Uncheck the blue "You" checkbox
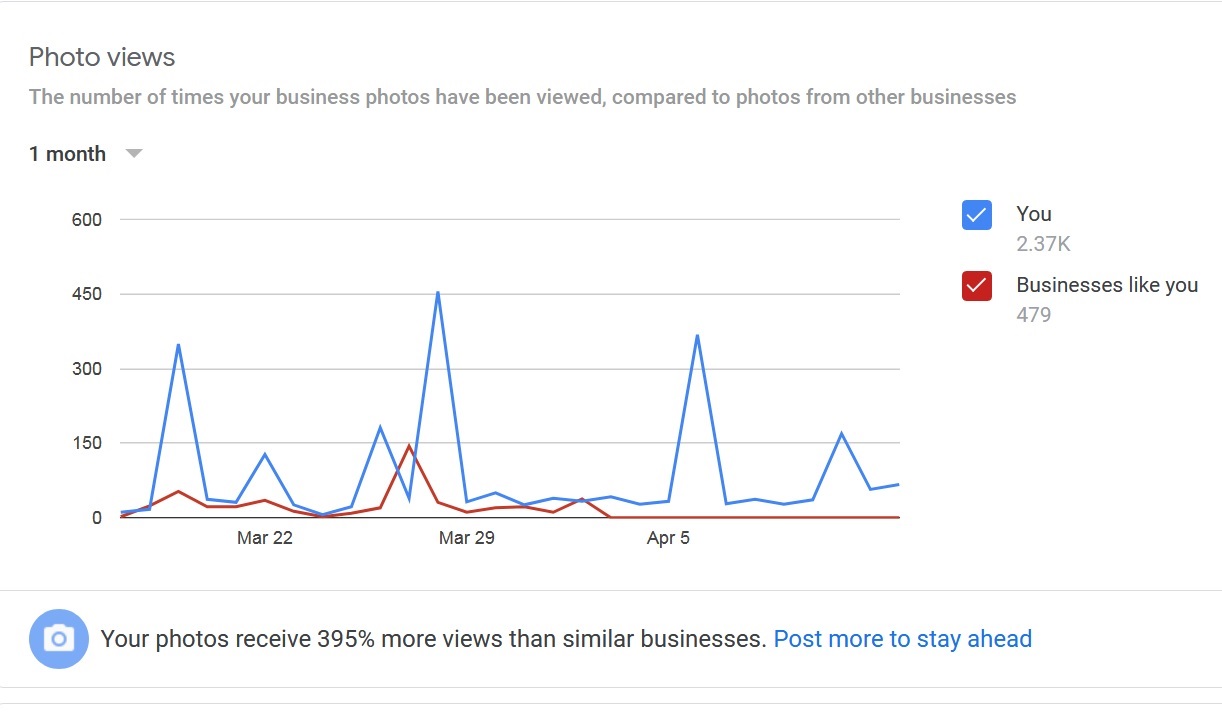This screenshot has height=720, width=1222. click(976, 214)
